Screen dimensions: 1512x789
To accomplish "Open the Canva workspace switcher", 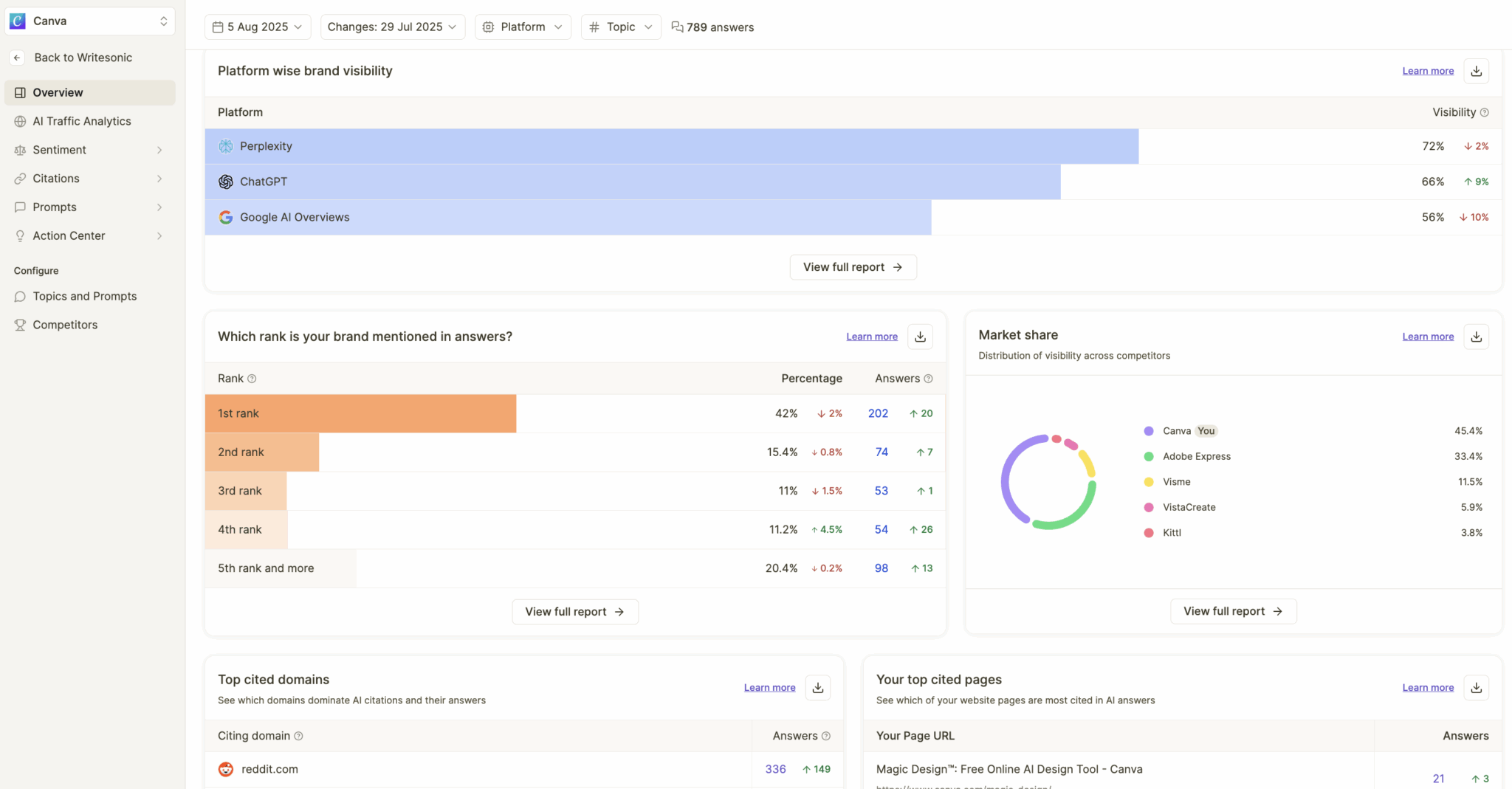I will pos(89,21).
